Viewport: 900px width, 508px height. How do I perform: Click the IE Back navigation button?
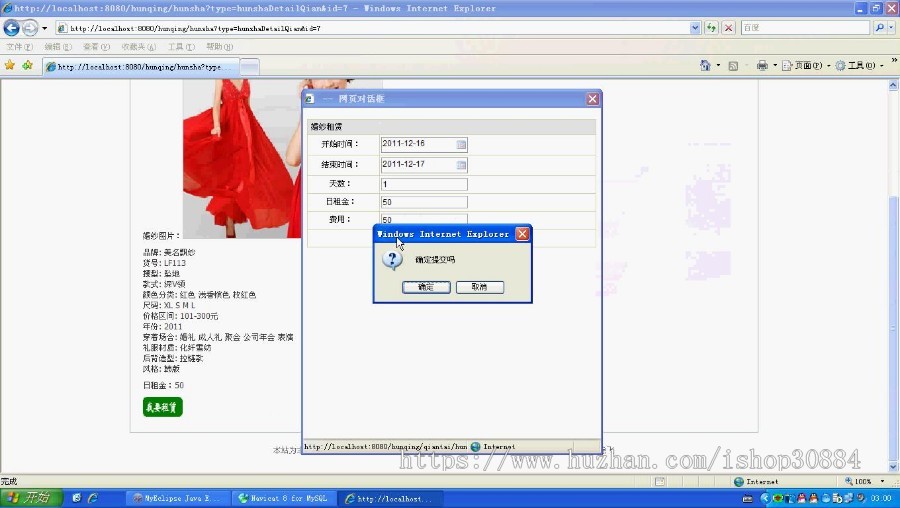[x=11, y=28]
